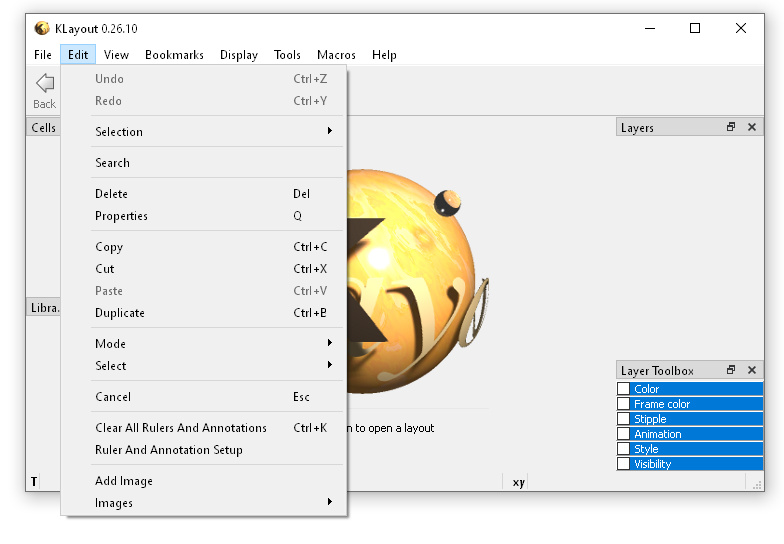Toggle the Animation section checkbox
This screenshot has height=544, width=784.
tap(624, 434)
